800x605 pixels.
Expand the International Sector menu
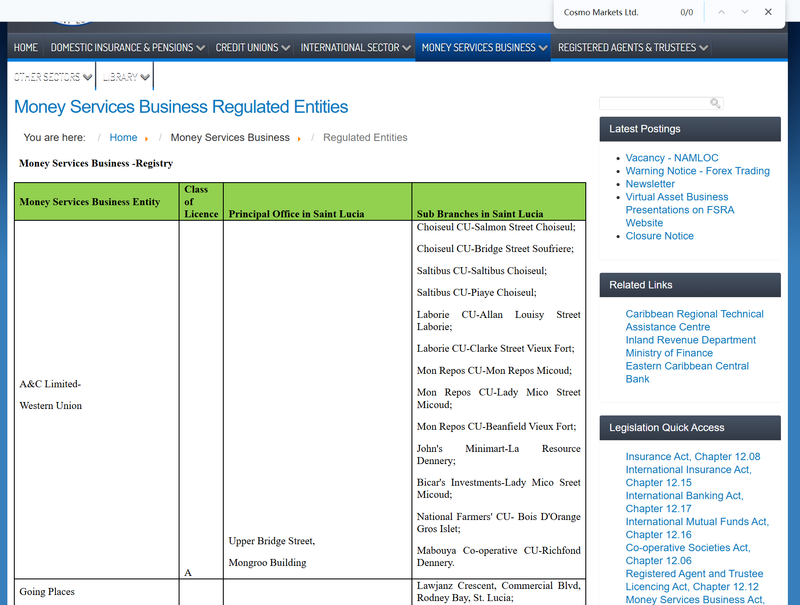coord(355,47)
